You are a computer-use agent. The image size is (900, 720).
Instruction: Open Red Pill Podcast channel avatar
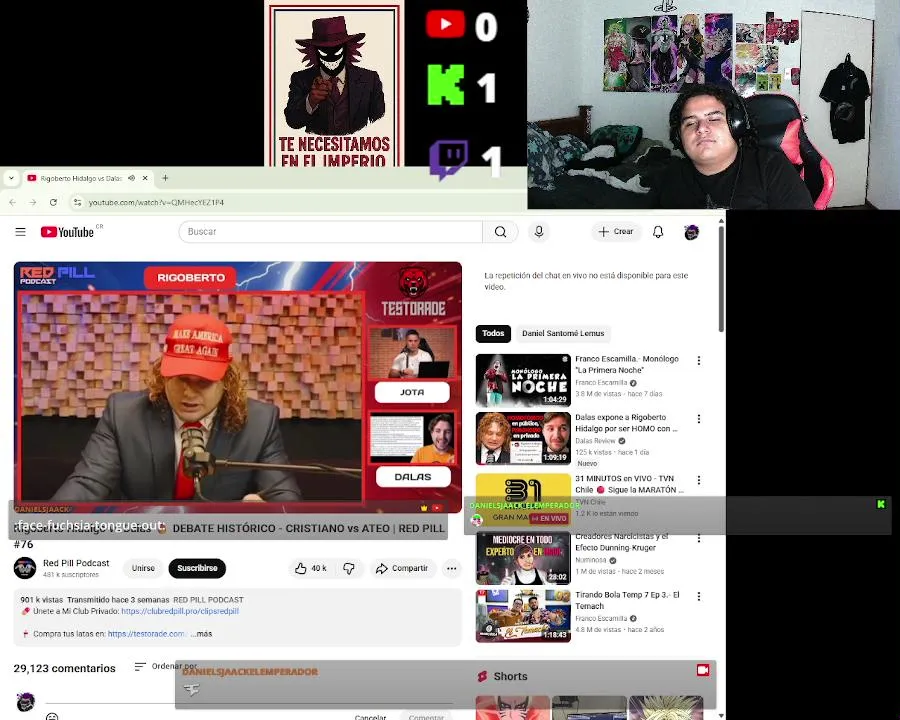pyautogui.click(x=25, y=568)
